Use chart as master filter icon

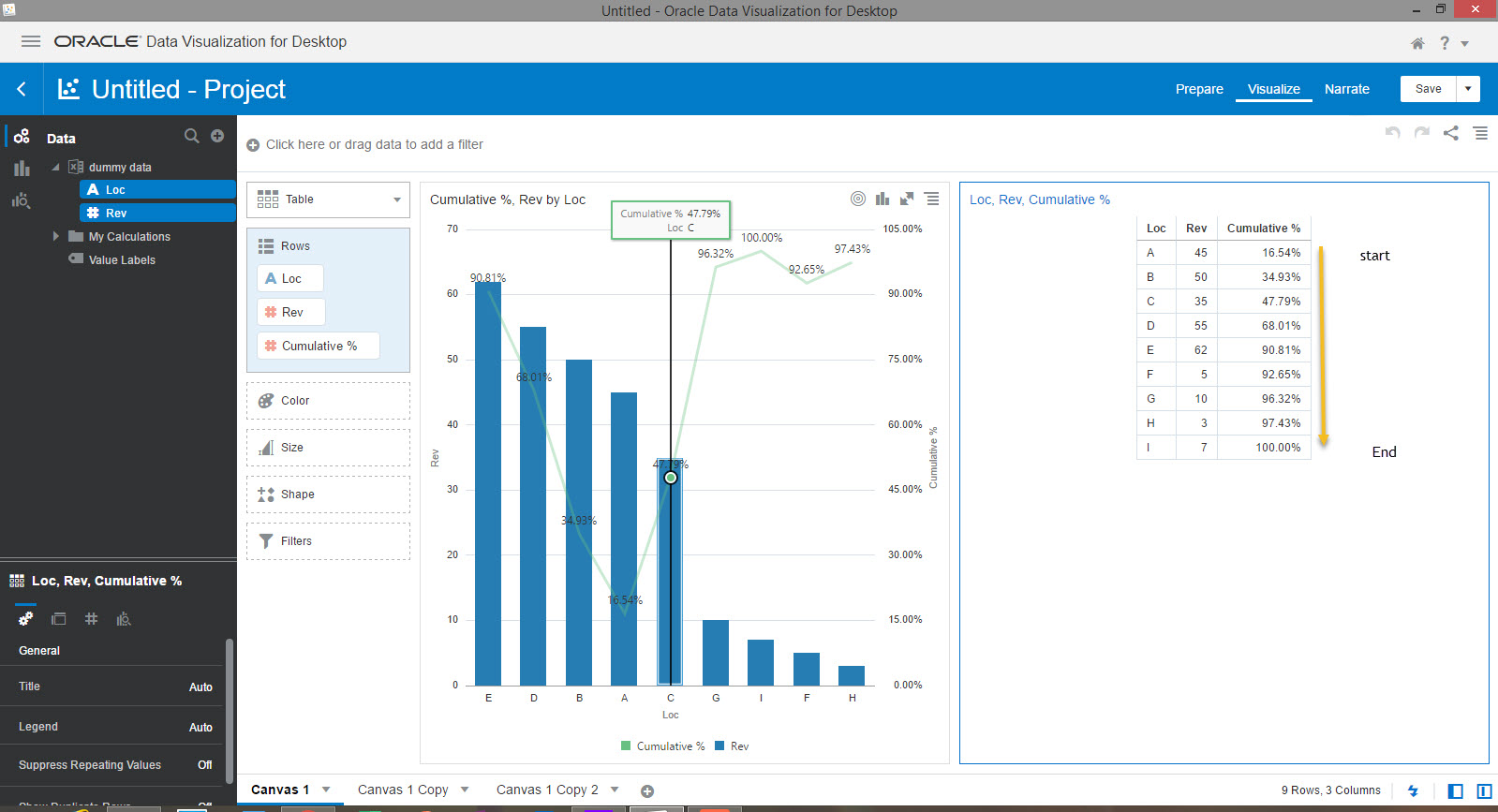tap(858, 199)
